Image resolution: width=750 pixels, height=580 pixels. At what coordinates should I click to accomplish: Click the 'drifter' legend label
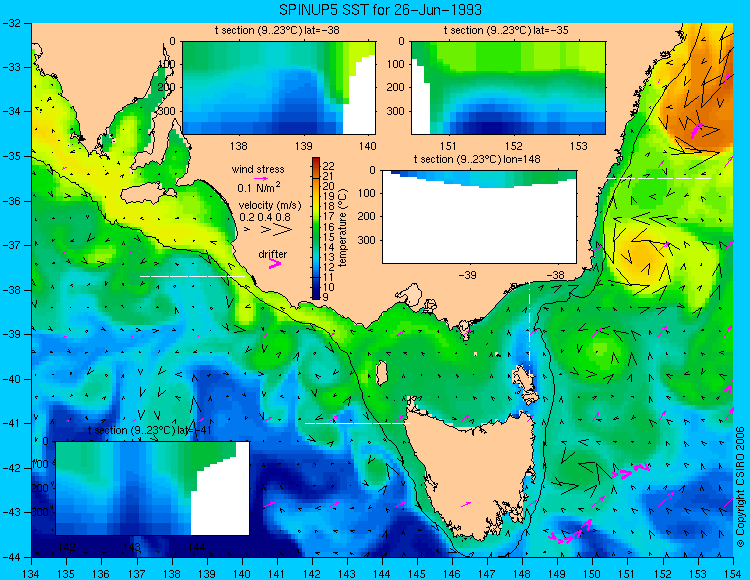pyautogui.click(x=273, y=254)
